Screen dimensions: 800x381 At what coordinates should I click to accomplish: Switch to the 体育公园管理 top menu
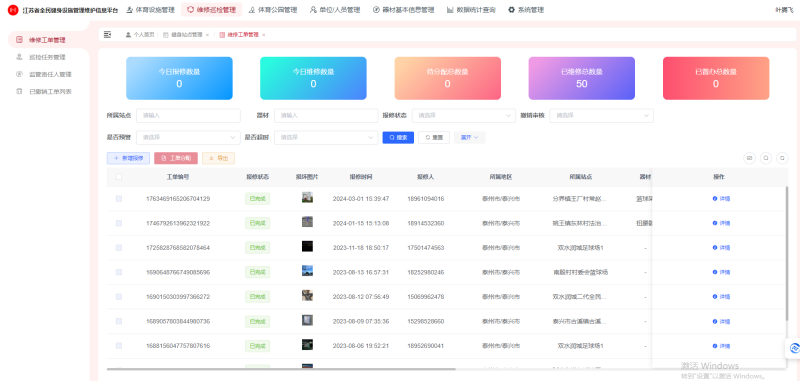tap(272, 10)
